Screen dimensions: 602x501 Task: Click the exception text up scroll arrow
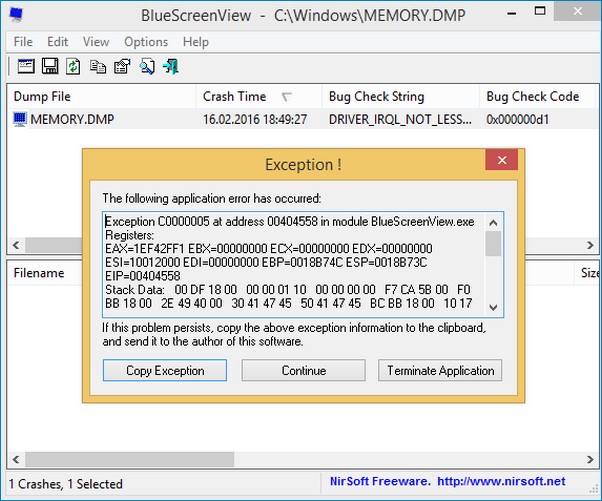(493, 222)
